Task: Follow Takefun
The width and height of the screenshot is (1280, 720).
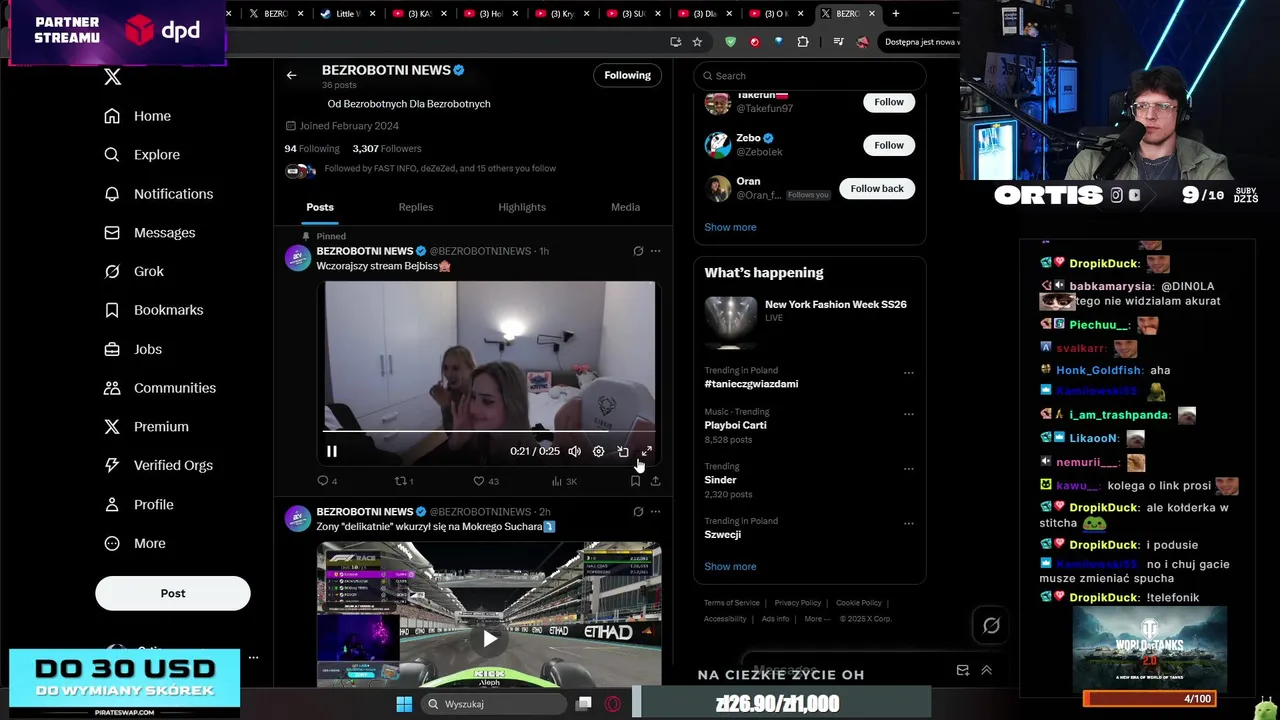Action: (x=889, y=102)
